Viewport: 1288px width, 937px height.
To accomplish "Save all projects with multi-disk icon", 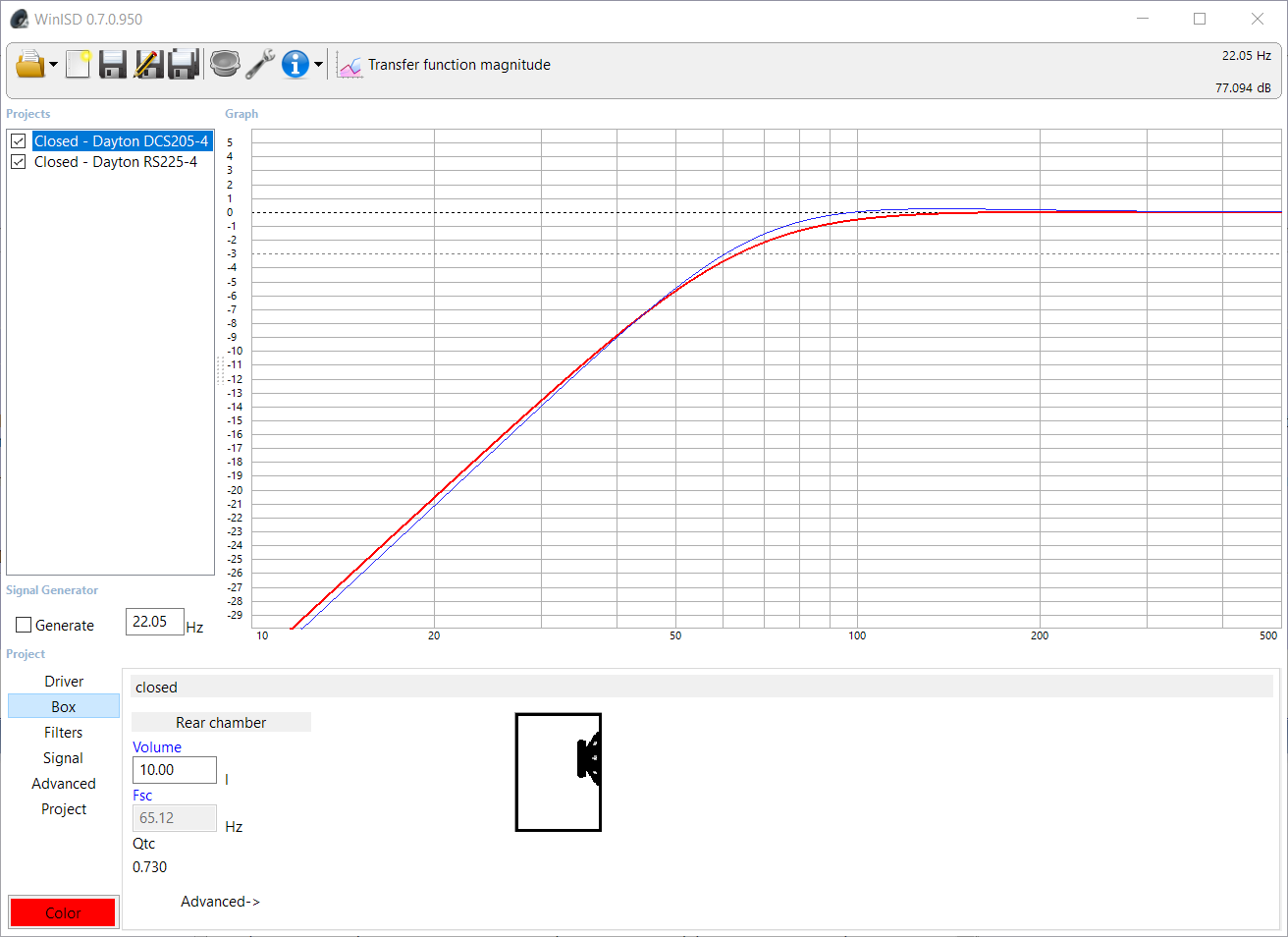I will (184, 65).
